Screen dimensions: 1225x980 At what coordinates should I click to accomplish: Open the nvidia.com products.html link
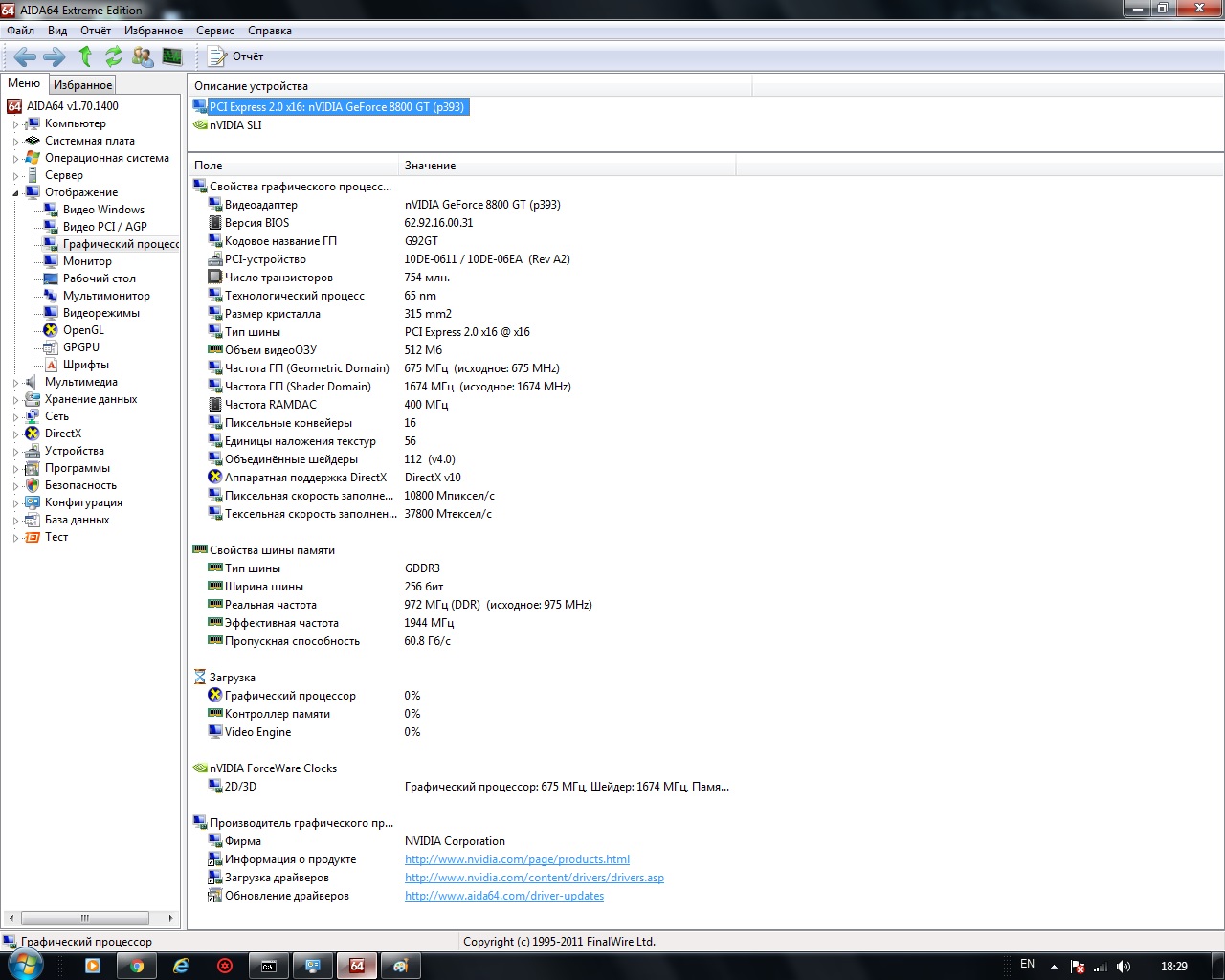[517, 859]
